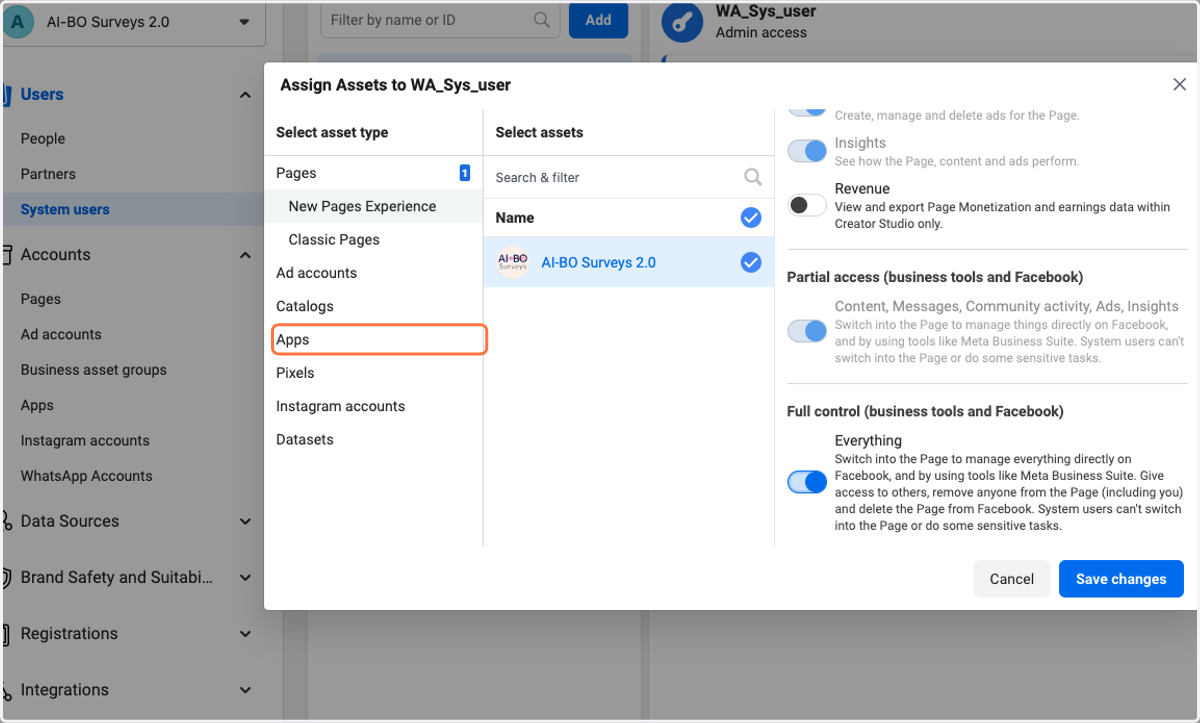Toggle the select-all checkbox next to Name
Viewport: 1200px width, 723px height.
pyautogui.click(x=751, y=217)
